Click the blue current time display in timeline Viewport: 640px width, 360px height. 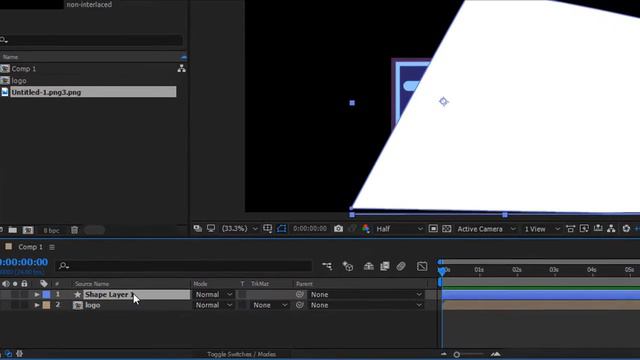[24, 262]
